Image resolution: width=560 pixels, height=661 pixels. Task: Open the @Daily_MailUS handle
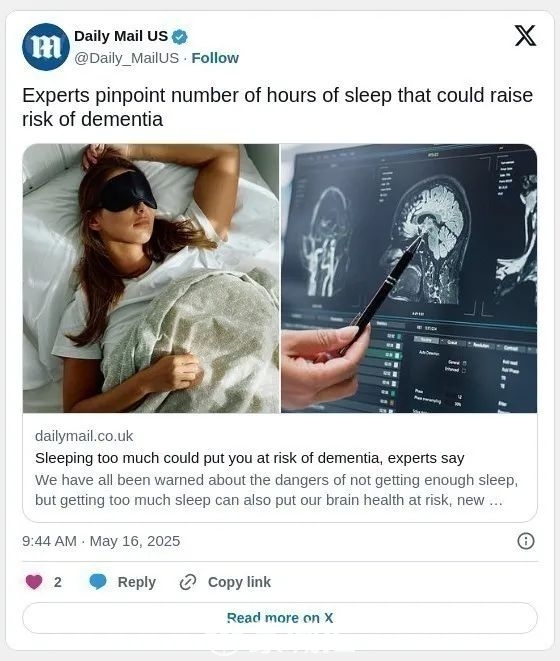127,58
